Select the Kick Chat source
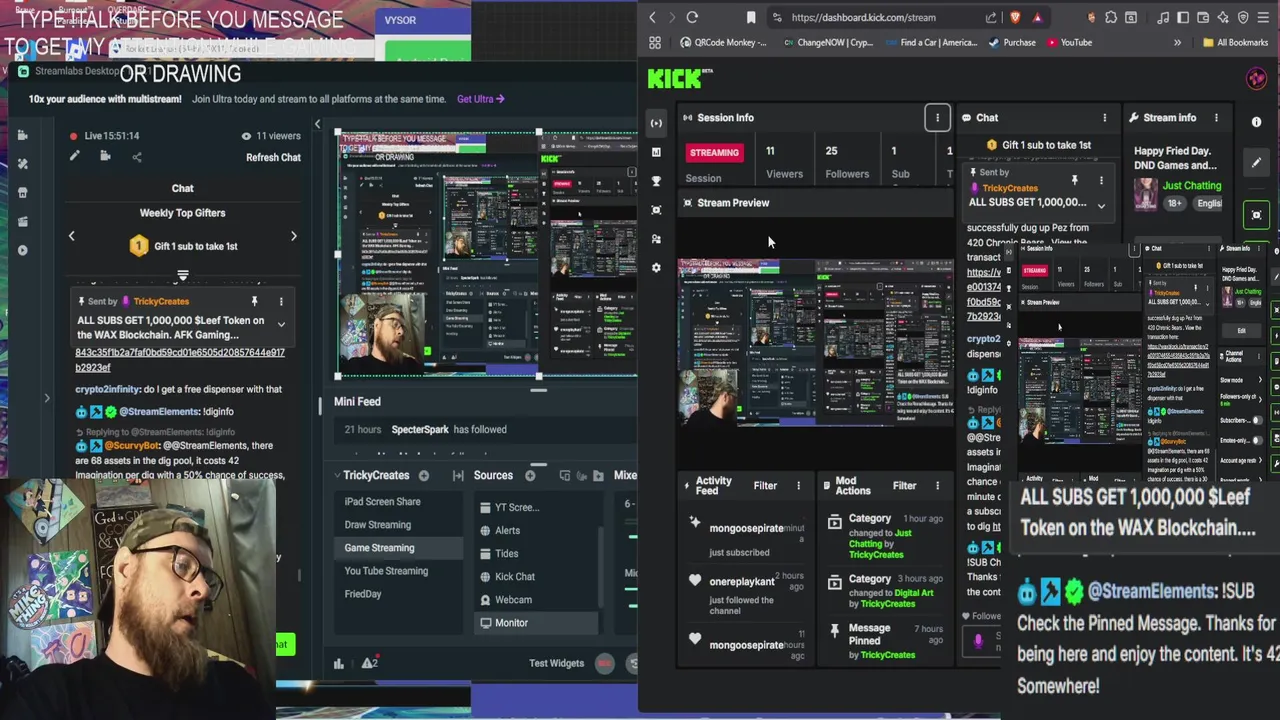Image resolution: width=1280 pixels, height=720 pixels. [x=536, y=577]
